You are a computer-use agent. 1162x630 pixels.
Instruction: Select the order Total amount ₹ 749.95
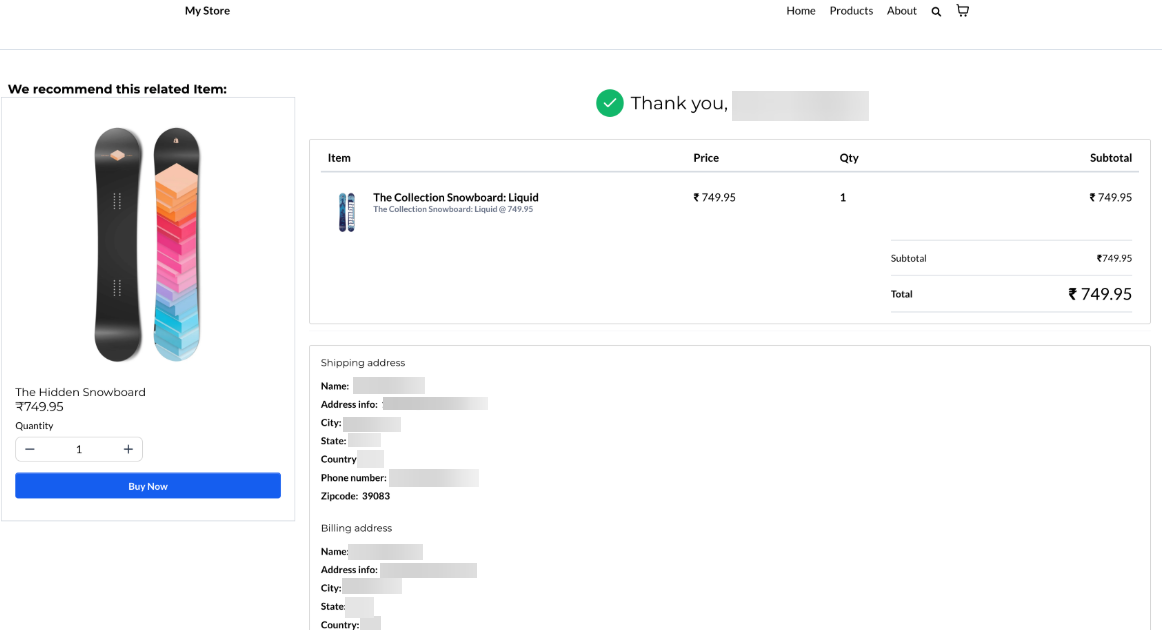click(1099, 294)
